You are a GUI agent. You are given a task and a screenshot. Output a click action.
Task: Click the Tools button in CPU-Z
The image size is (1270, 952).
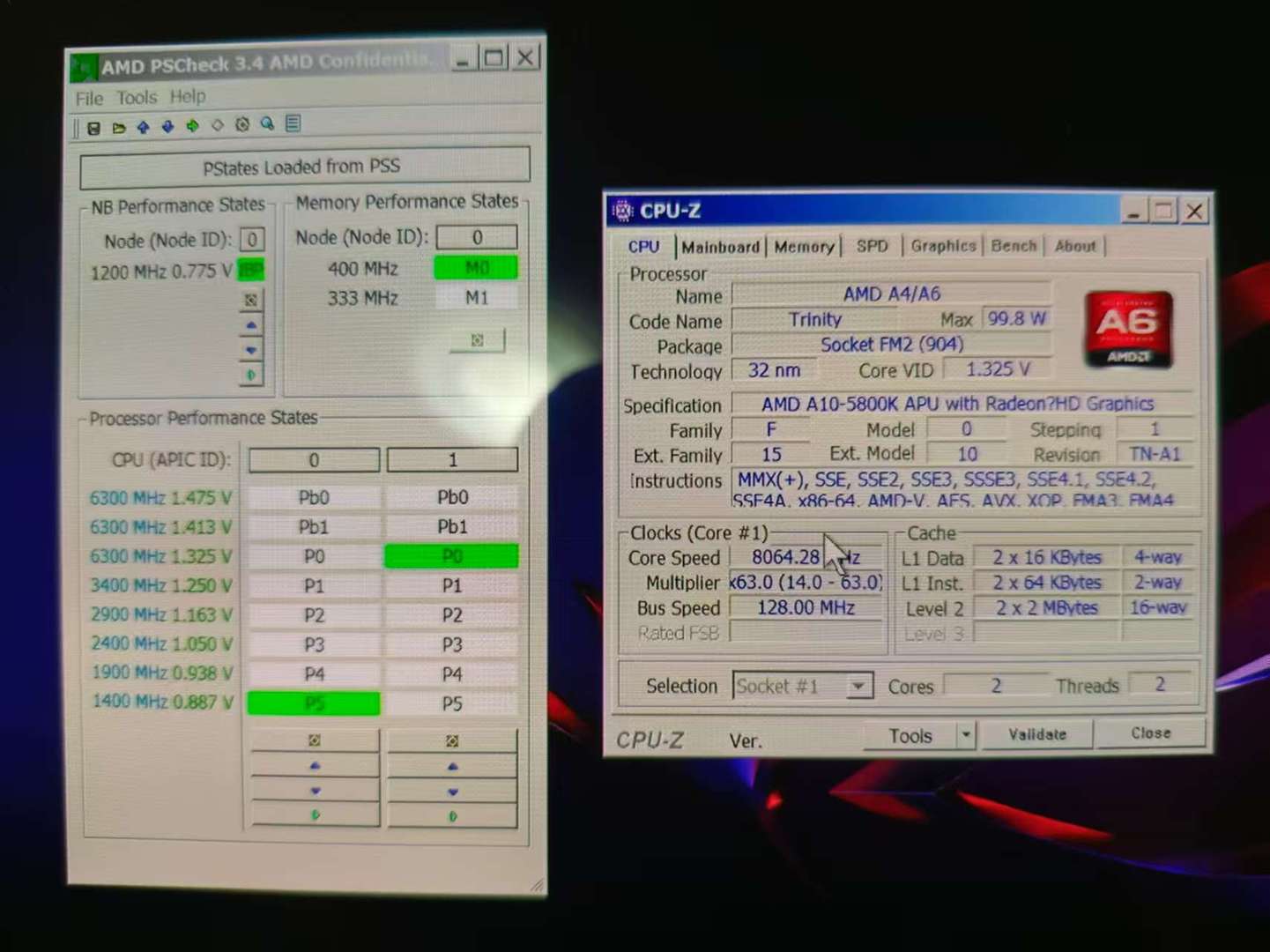click(910, 735)
